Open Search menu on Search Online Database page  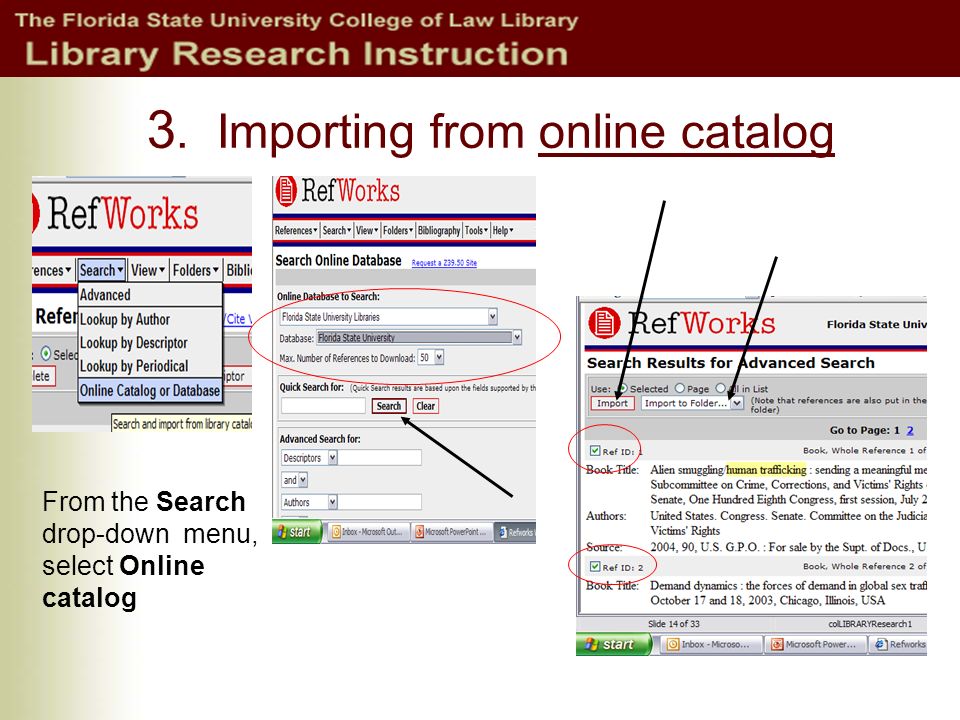coord(337,231)
